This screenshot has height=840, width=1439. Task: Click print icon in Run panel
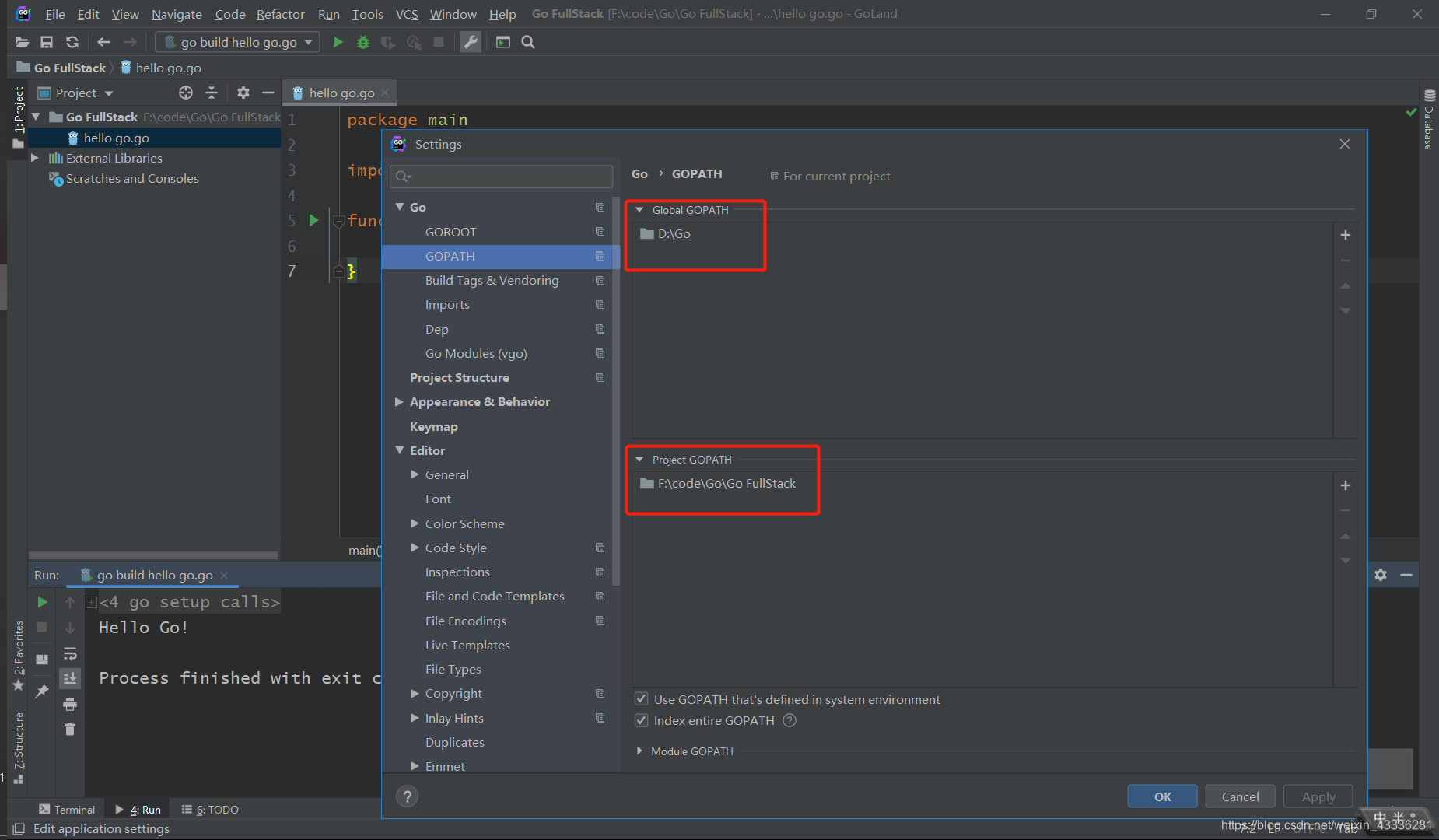click(70, 705)
